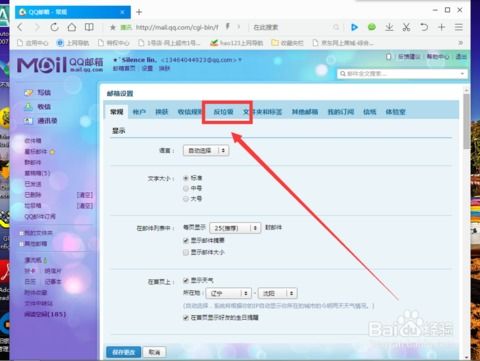The height and width of the screenshot is (361, 480).
Task: Click 清空 beside 已删除 folder
Action: 85,195
